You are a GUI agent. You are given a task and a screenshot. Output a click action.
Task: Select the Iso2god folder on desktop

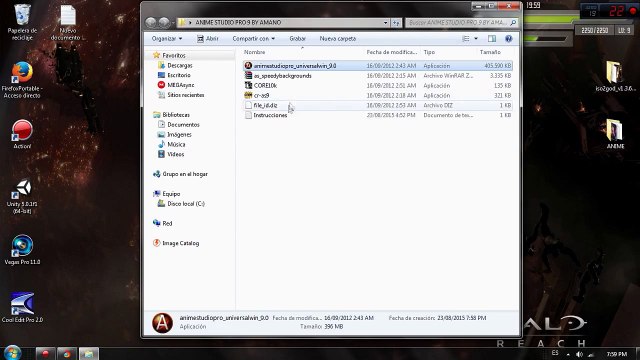point(615,76)
